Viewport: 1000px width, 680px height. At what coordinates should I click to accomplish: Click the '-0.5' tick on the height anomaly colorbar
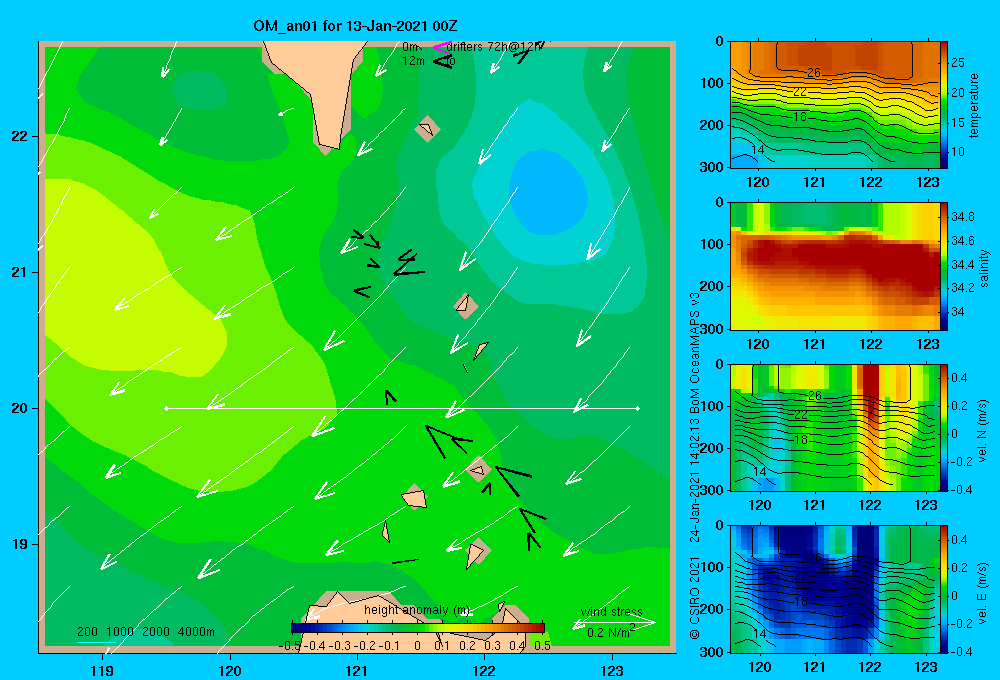point(290,646)
